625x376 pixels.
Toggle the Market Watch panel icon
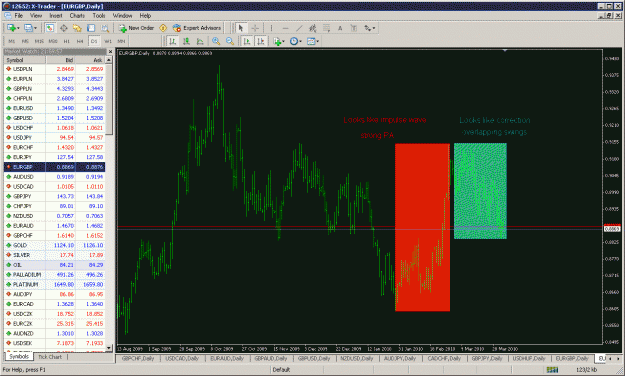pyautogui.click(x=50, y=28)
